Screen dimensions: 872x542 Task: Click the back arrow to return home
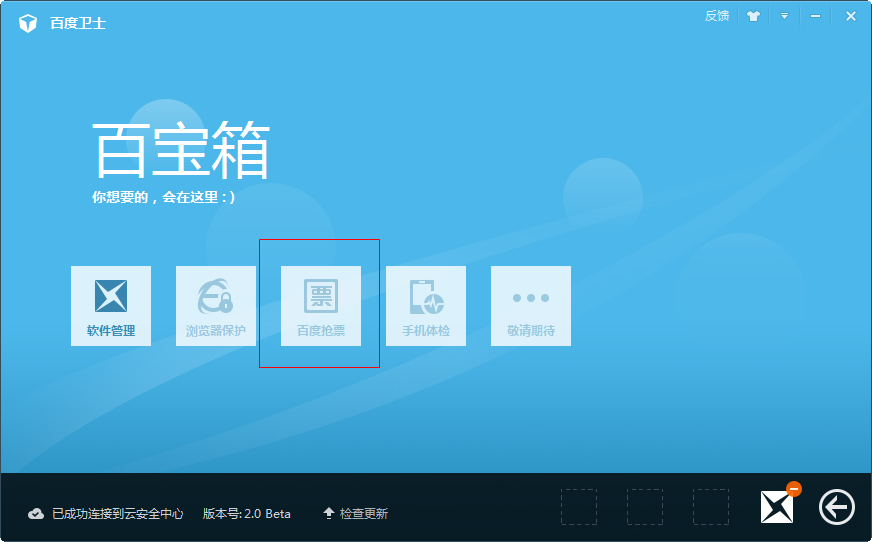pos(836,508)
